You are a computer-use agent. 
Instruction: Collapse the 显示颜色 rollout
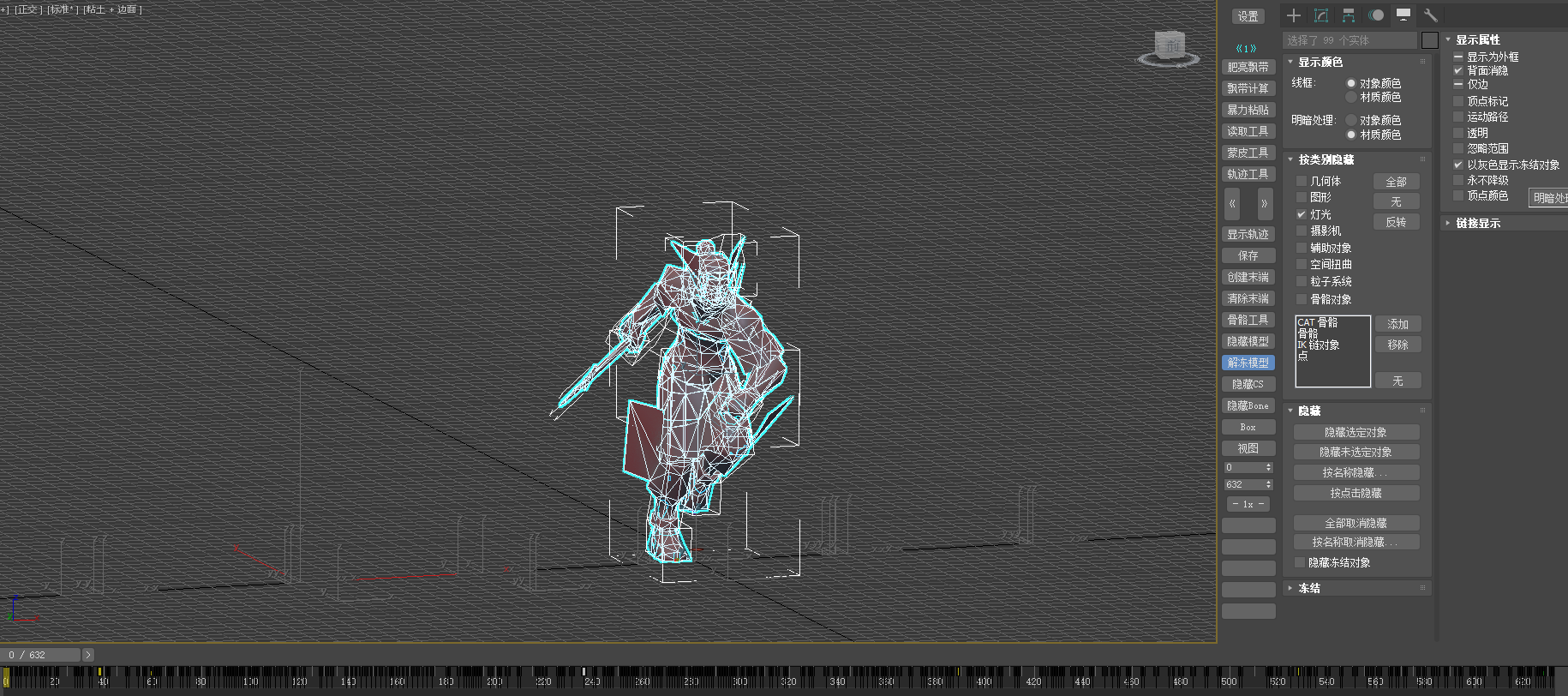[x=1320, y=62]
